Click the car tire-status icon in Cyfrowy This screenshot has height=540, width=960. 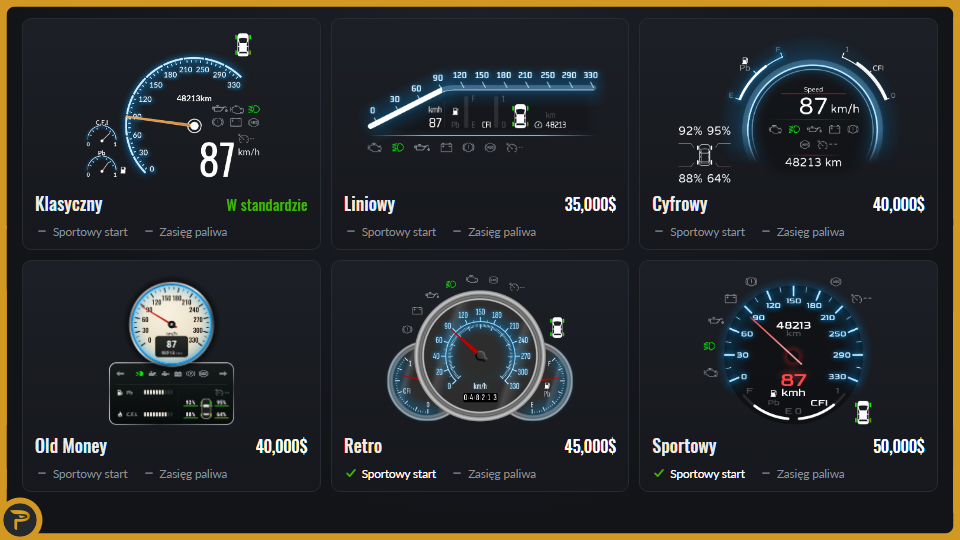point(705,155)
